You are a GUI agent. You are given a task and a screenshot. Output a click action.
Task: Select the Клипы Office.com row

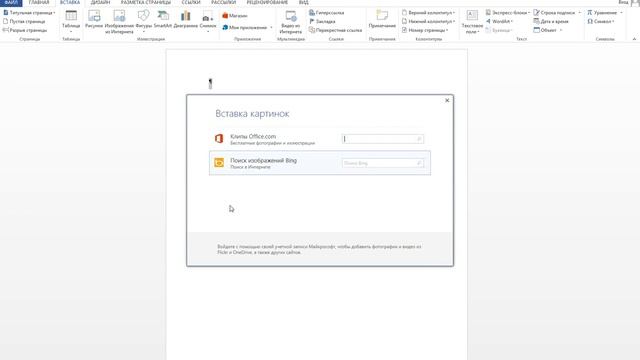320,139
